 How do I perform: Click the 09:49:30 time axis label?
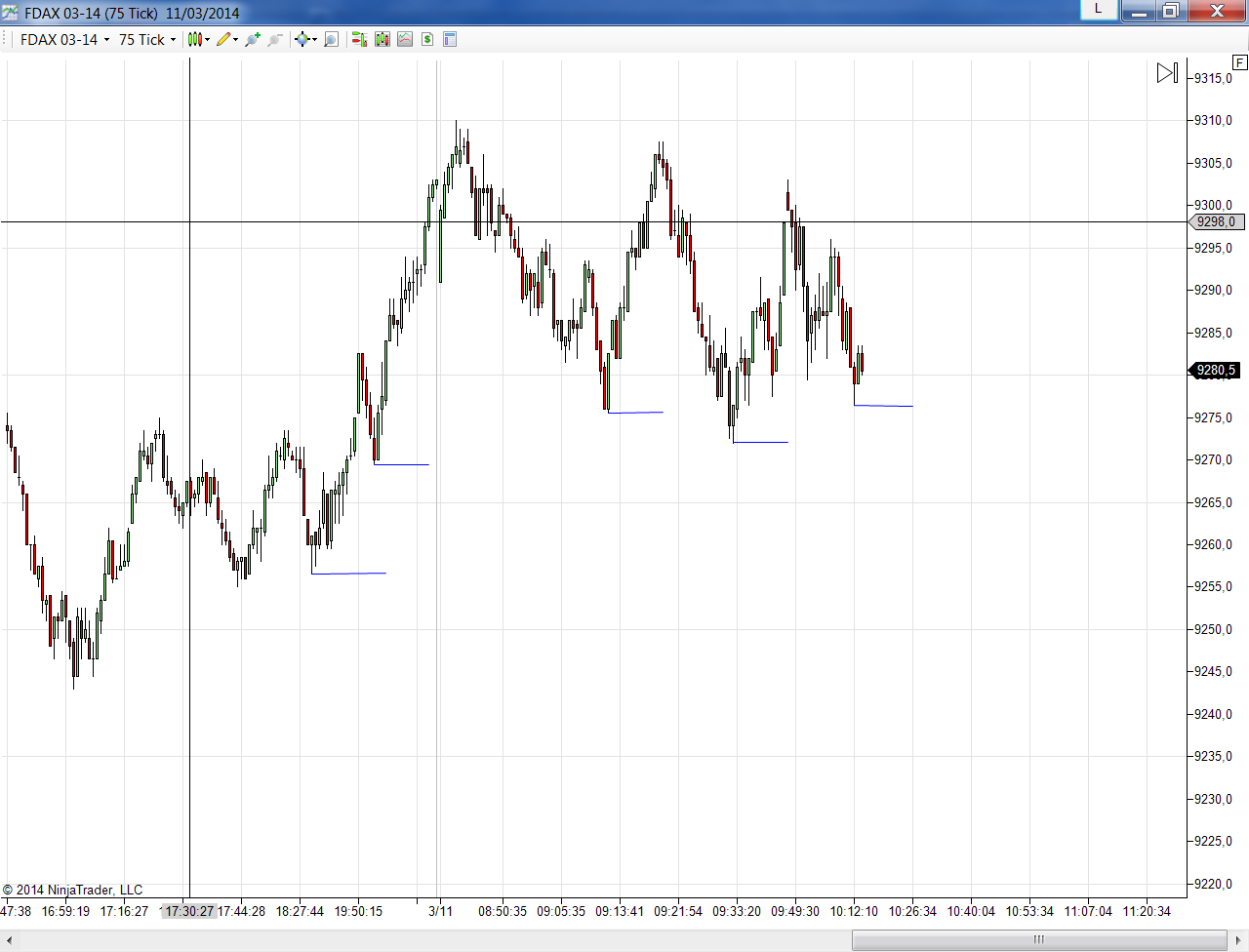(795, 911)
